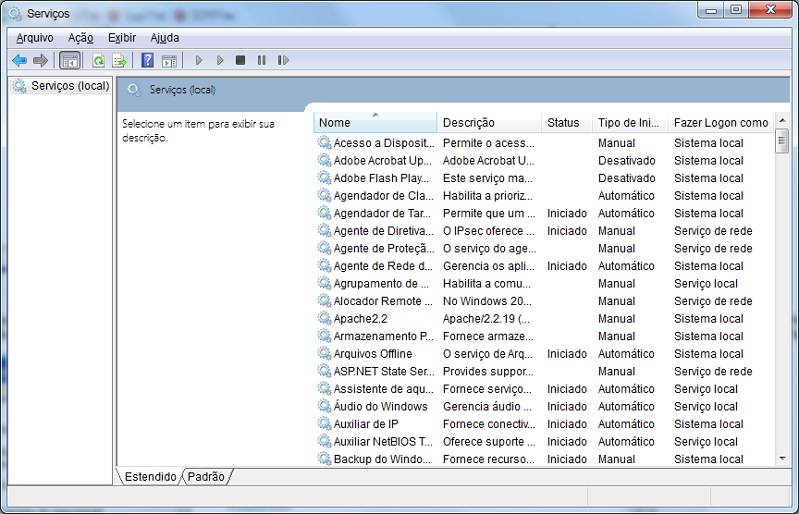Go forward with the gray right arrow
Screen dimensions: 799x514
point(40,61)
